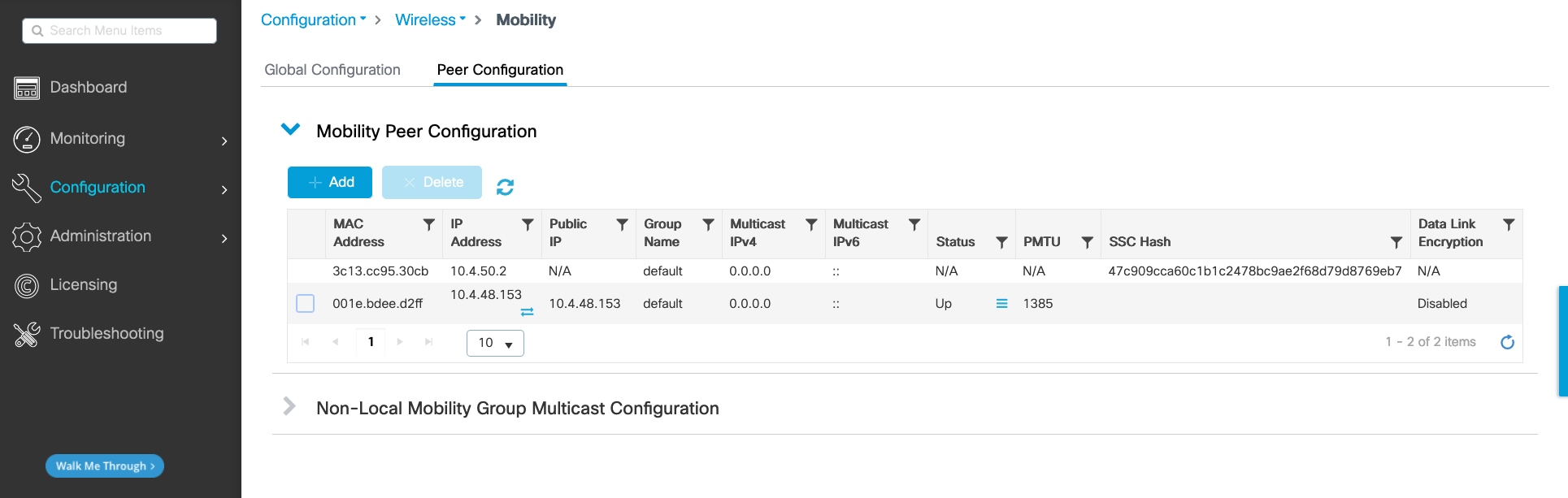Click the Add button

point(330,182)
